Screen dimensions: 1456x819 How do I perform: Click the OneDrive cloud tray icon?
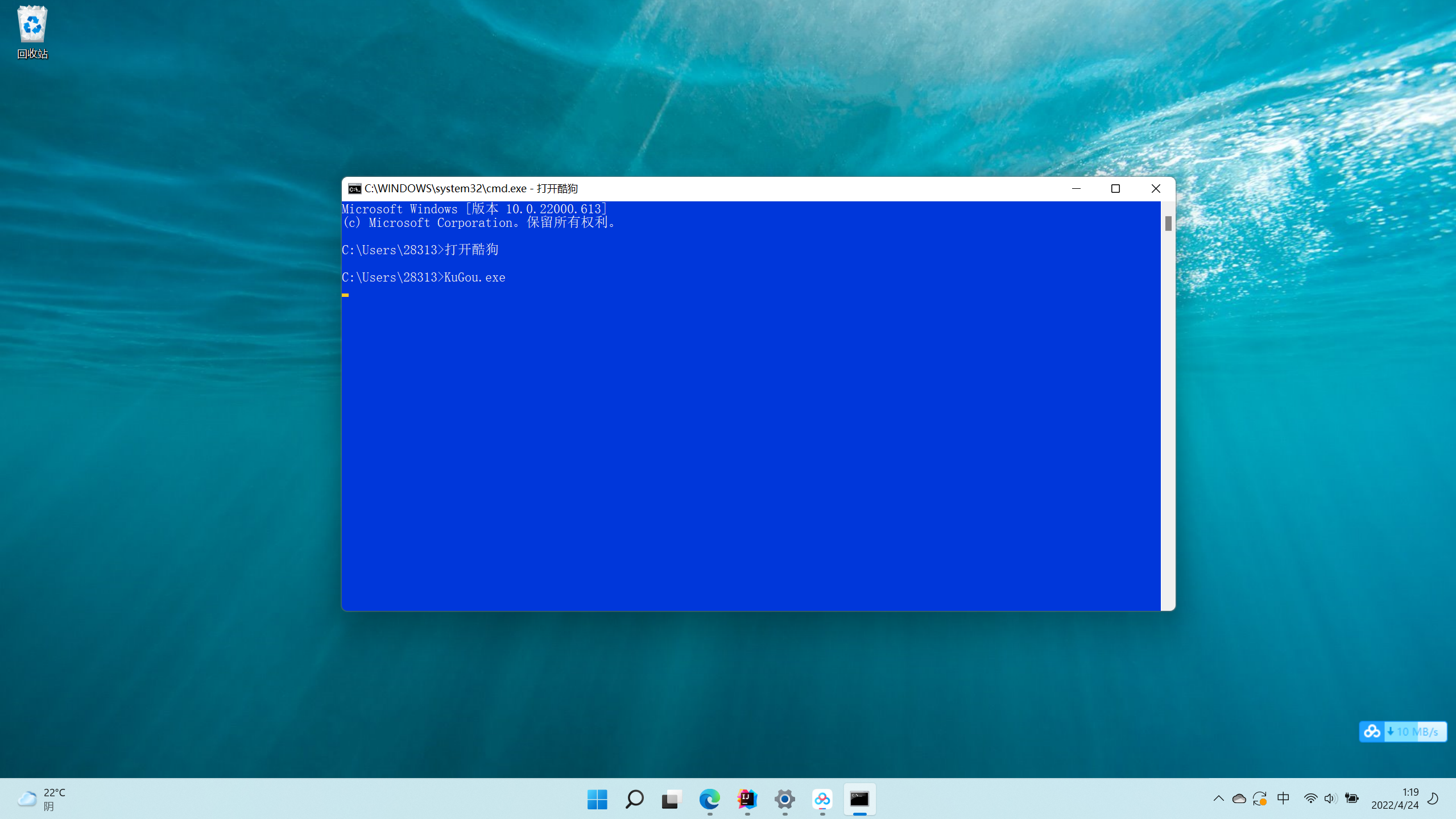1239,799
